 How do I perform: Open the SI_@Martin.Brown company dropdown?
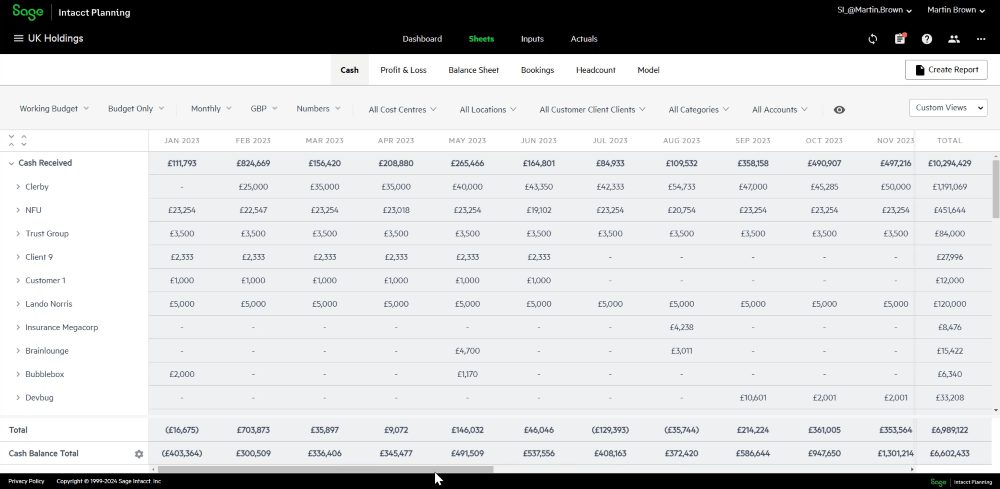tap(874, 10)
